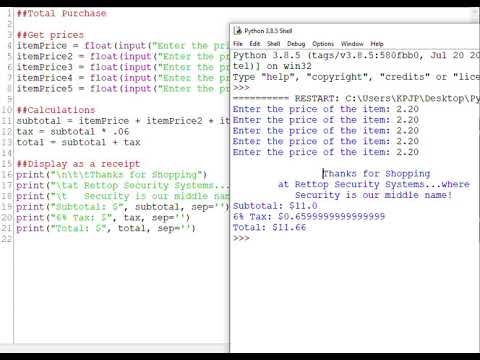480x360 pixels.
Task: Click the ##Get prices comment line
Action: click(50, 35)
